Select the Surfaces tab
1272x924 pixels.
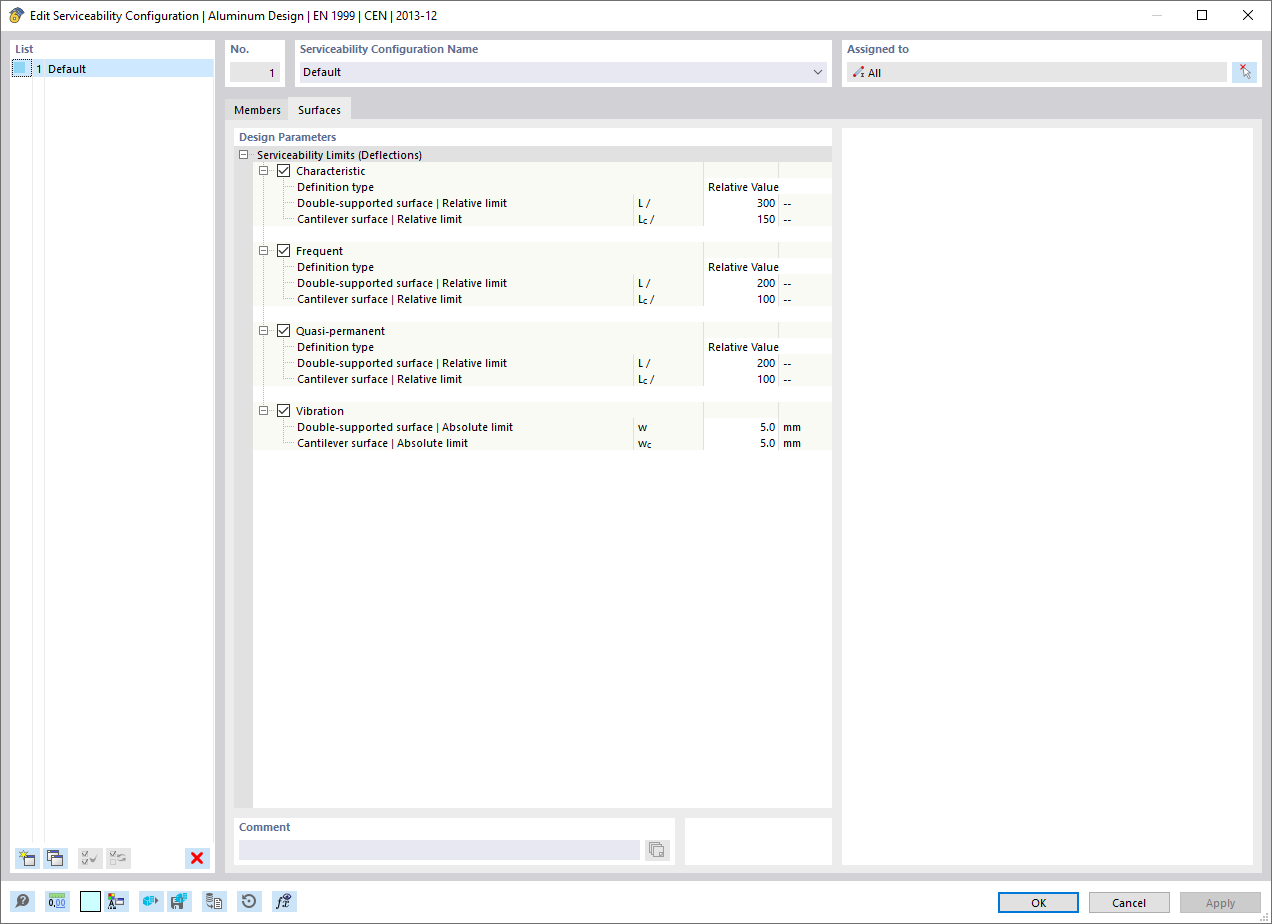[319, 110]
